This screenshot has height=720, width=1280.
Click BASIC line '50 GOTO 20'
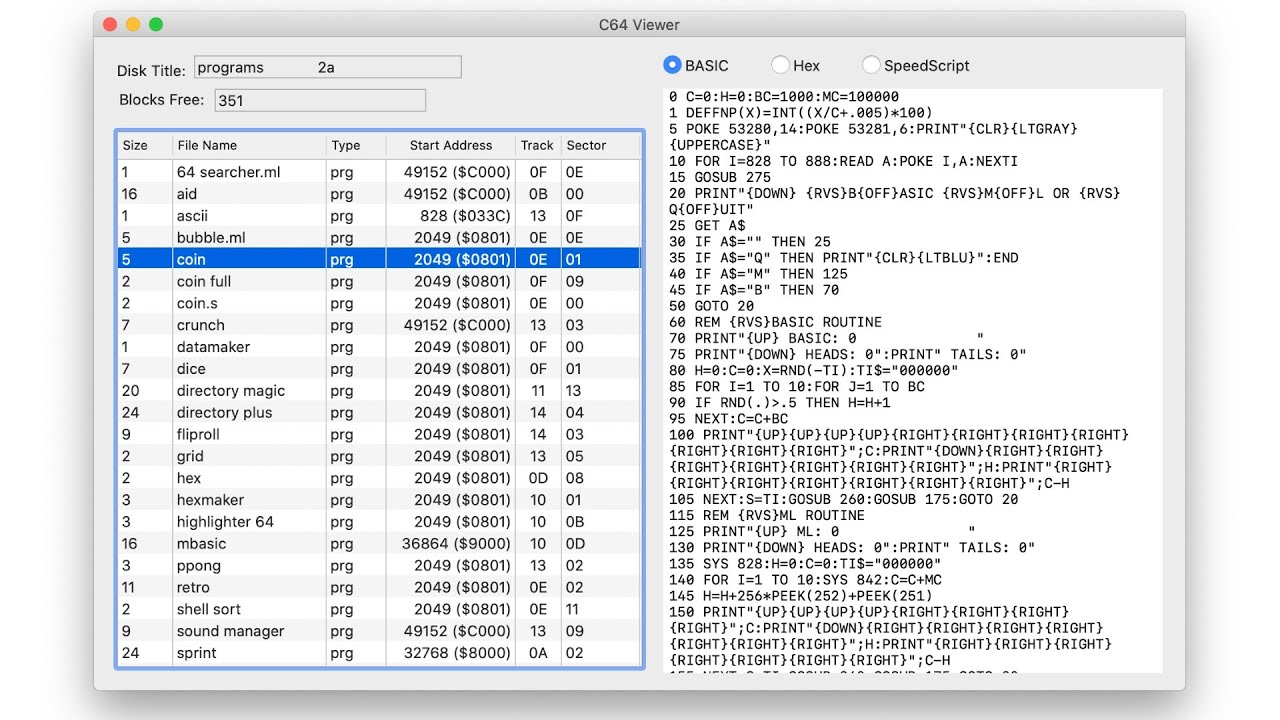[711, 306]
